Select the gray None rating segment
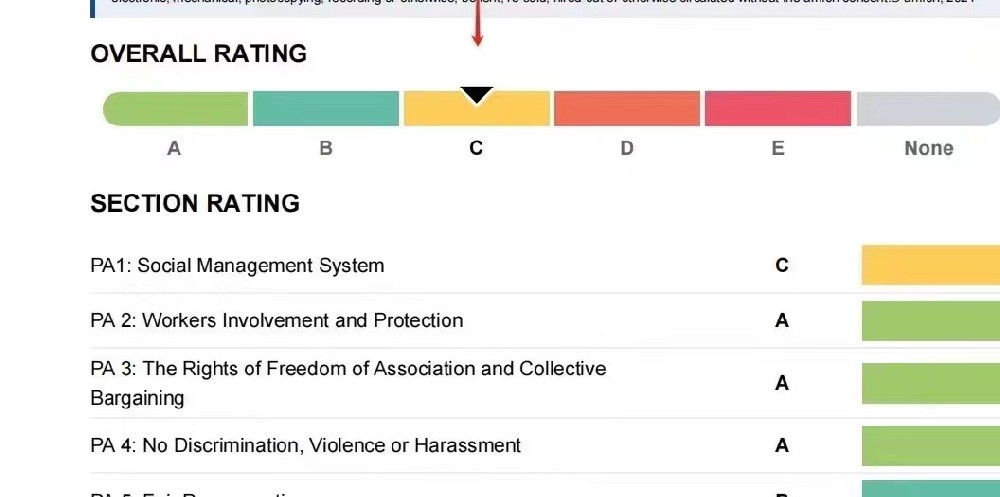 [x=928, y=108]
